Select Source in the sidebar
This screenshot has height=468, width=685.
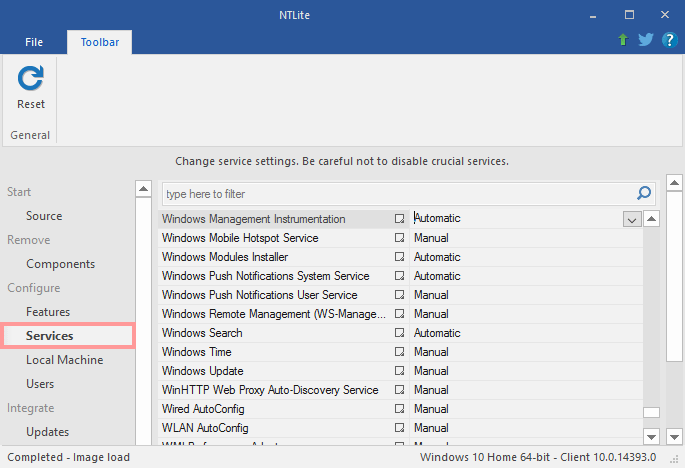[44, 216]
